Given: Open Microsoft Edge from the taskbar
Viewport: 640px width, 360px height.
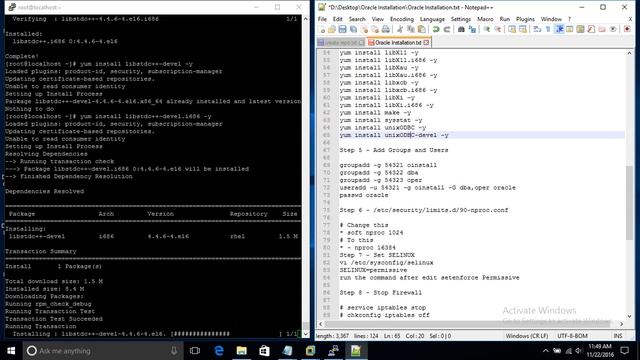Looking at the screenshot, I should (x=219, y=351).
